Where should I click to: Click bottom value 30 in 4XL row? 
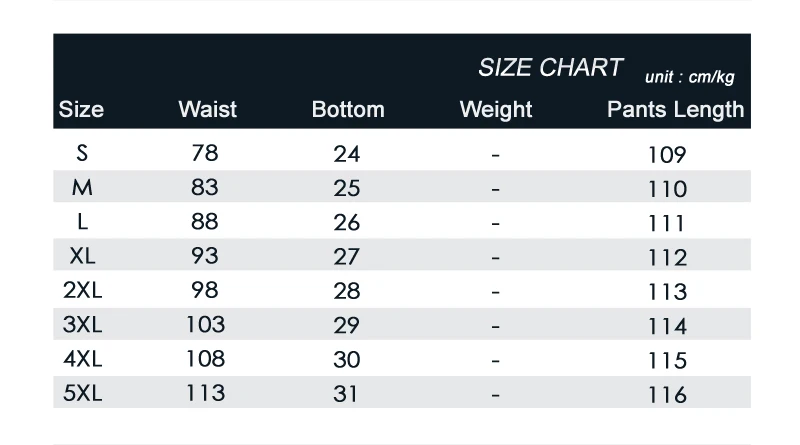(x=347, y=360)
